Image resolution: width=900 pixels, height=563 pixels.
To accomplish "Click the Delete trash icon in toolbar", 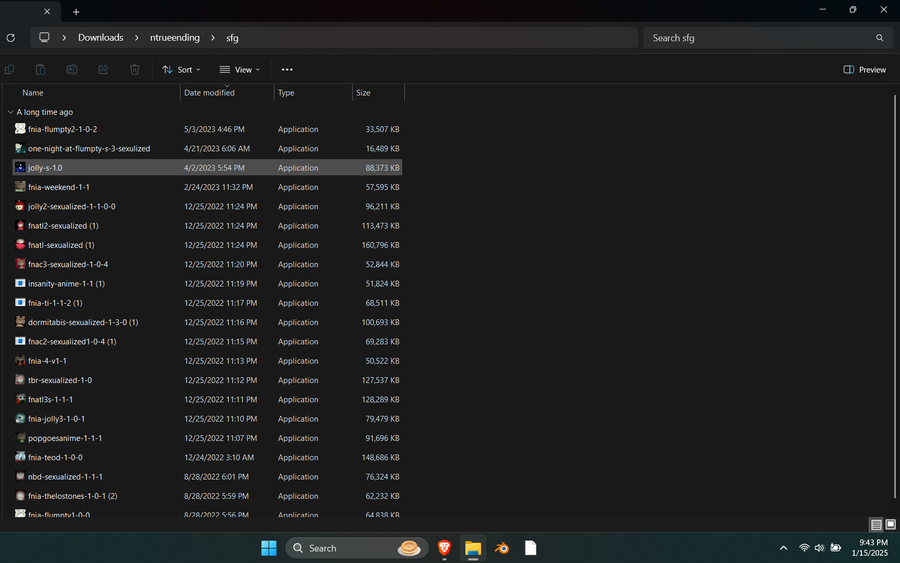I will click(134, 69).
